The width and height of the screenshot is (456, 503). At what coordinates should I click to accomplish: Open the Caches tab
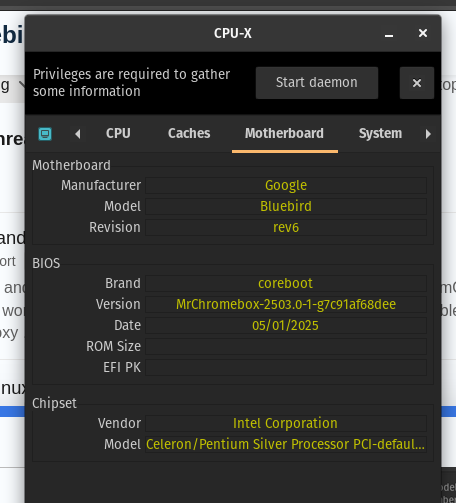(x=189, y=134)
